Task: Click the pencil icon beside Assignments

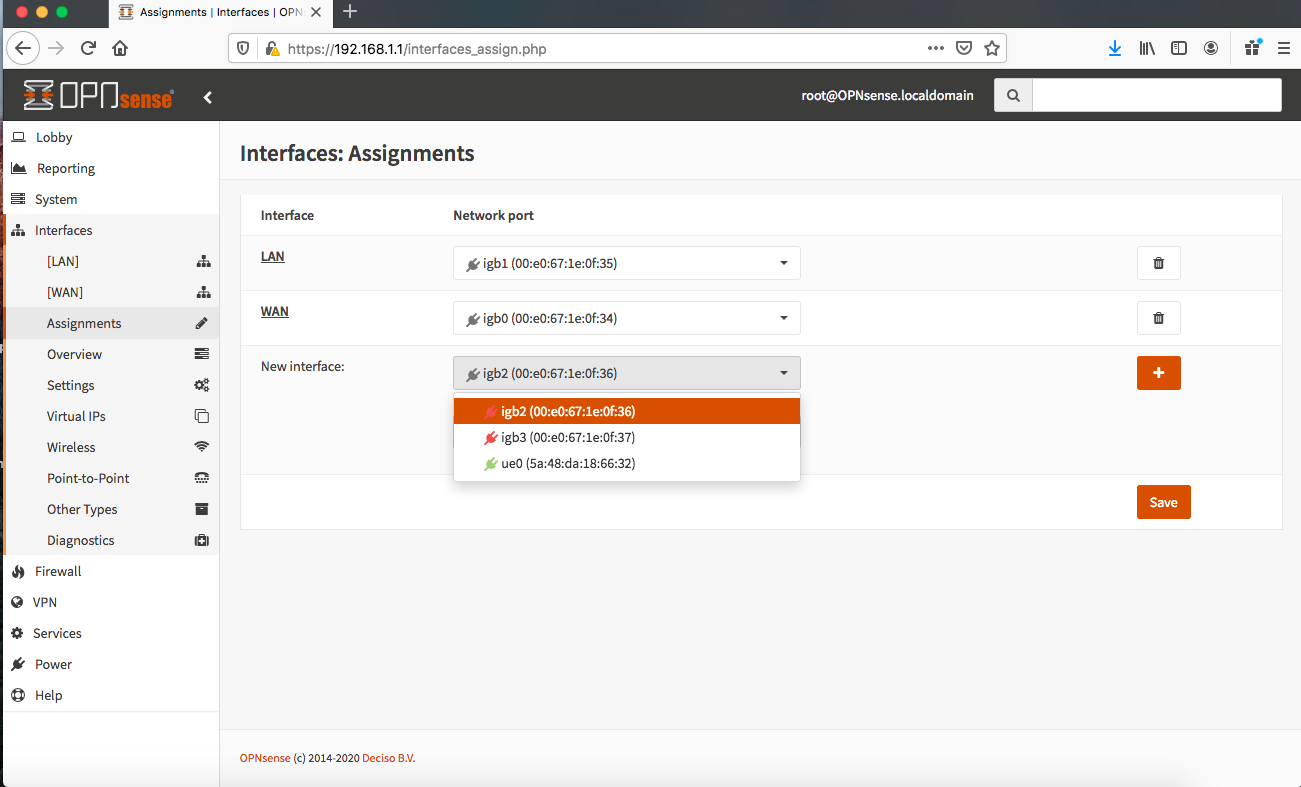Action: click(202, 323)
